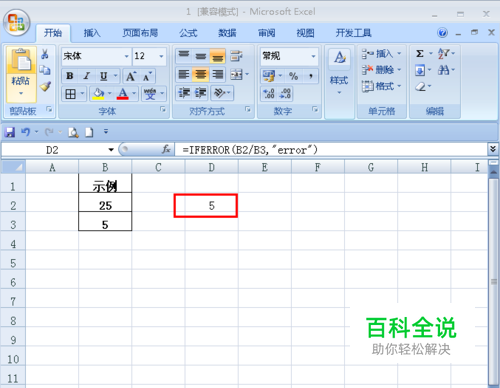Viewport: 500px width, 388px height.
Task: Open Font dialog launcher
Action: 163,109
